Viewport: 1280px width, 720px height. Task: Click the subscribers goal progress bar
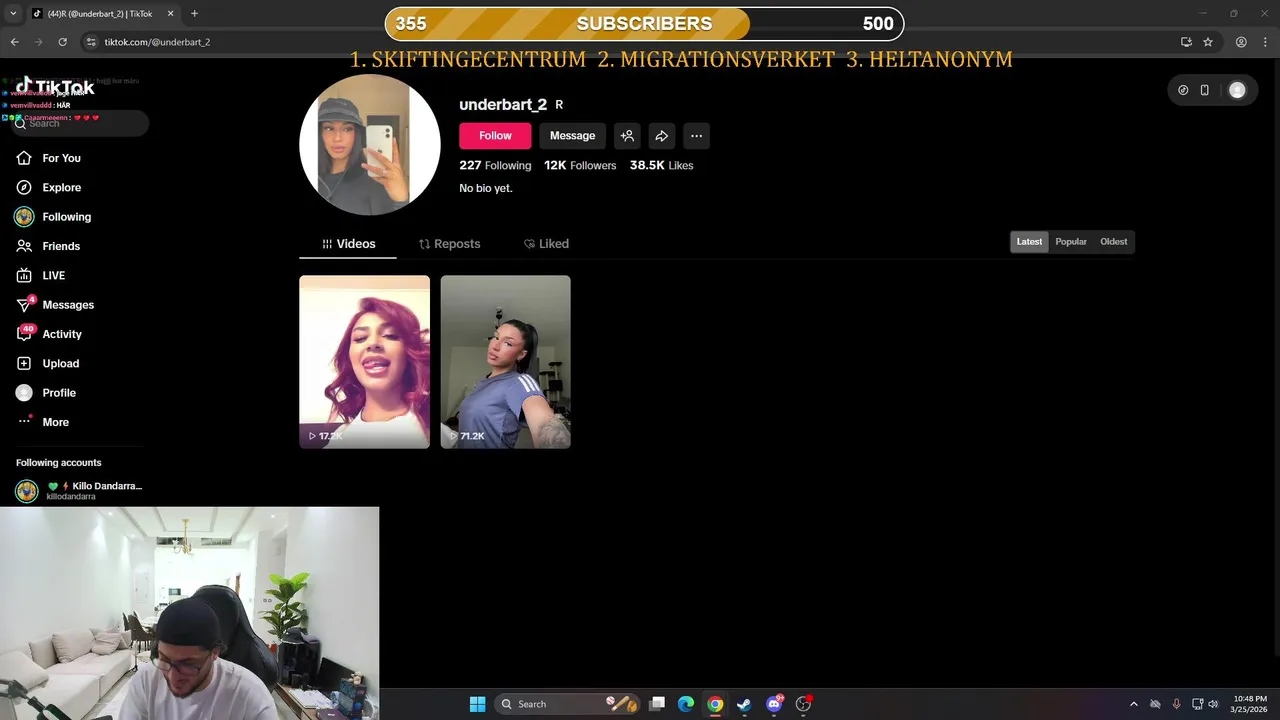click(x=644, y=24)
